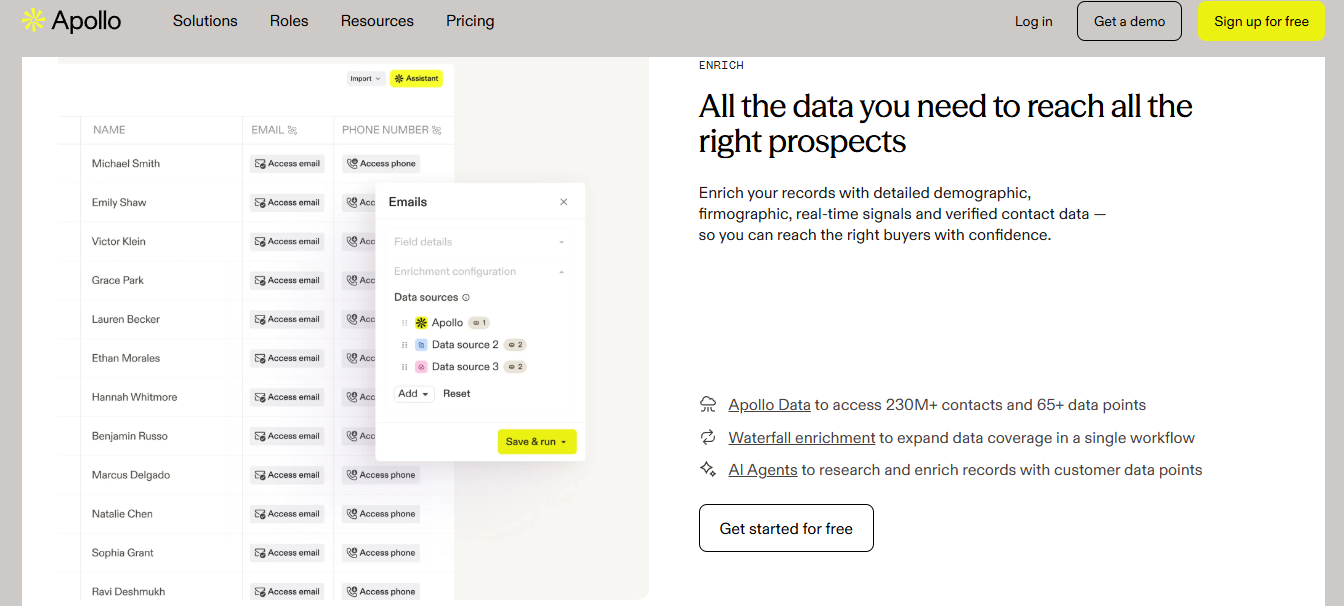Click Access email for Michael Smith
1344x606 pixels.
287,164
